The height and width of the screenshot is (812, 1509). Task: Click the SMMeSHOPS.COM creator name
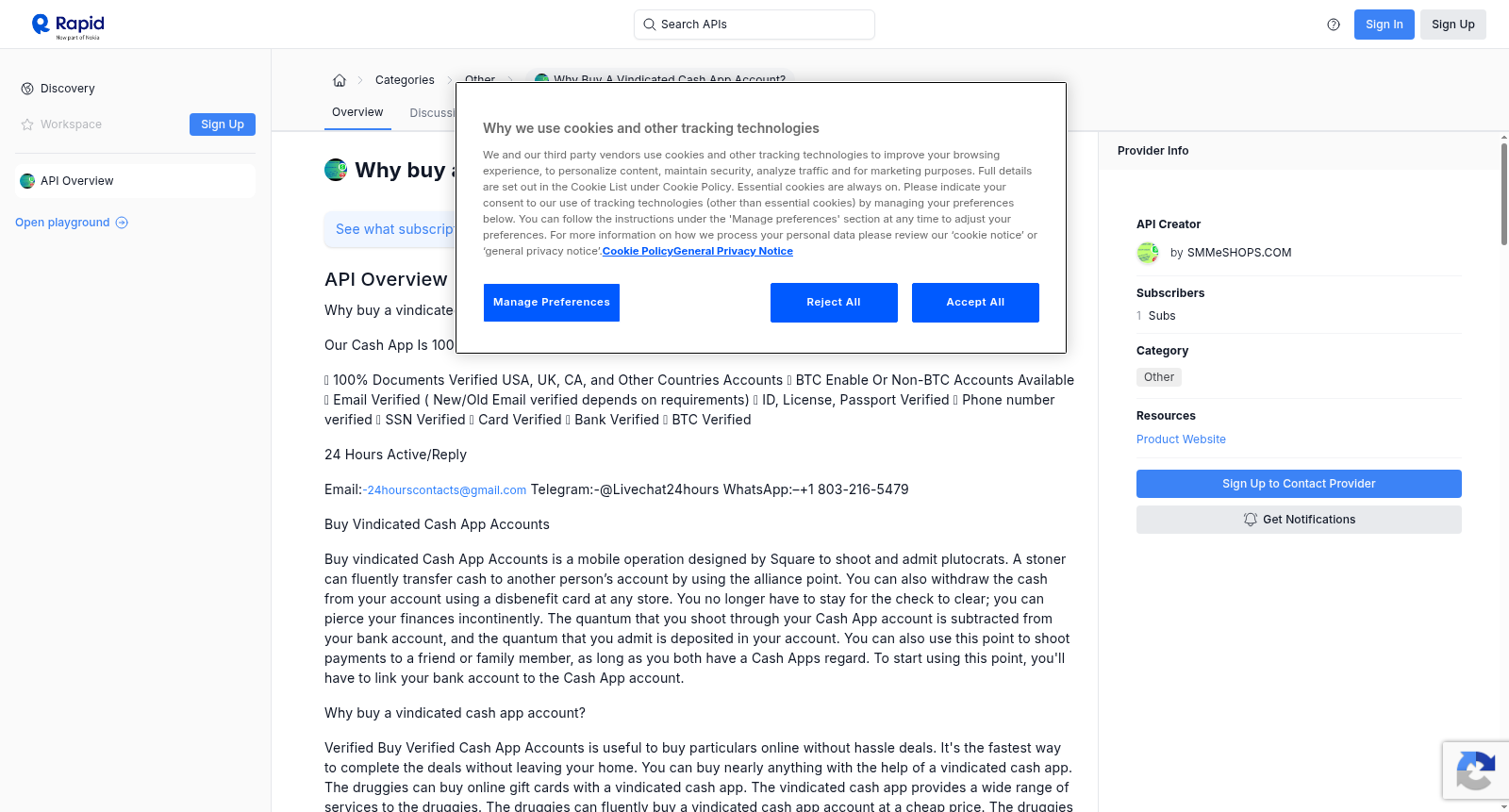click(1239, 253)
